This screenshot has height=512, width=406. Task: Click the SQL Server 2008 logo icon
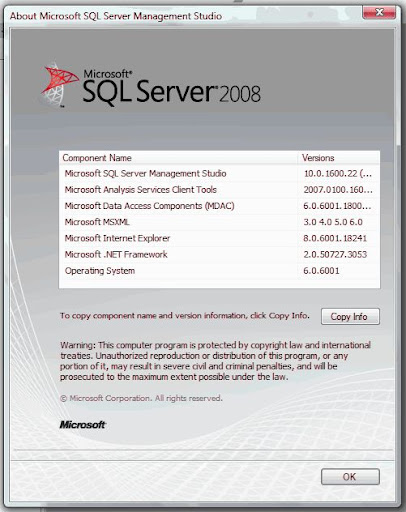point(60,85)
